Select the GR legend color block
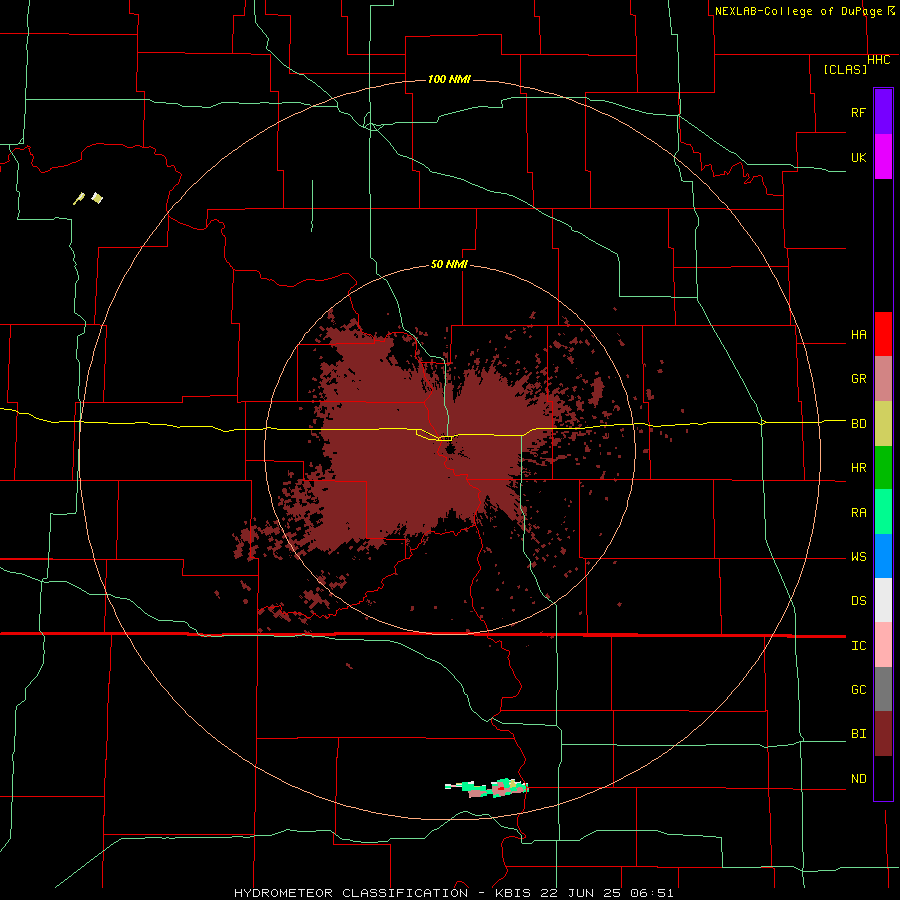This screenshot has width=900, height=900. coord(883,379)
